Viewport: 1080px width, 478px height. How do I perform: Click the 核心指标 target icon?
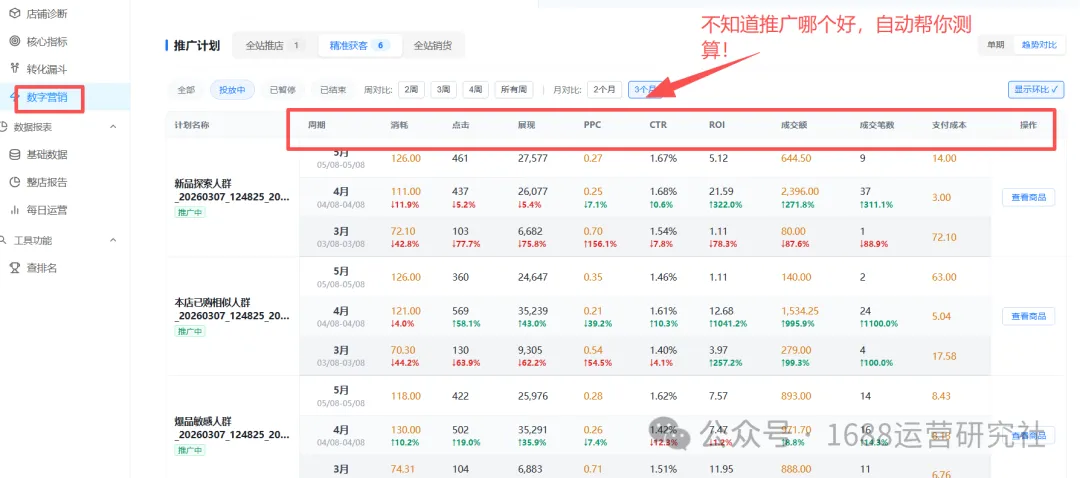14,41
